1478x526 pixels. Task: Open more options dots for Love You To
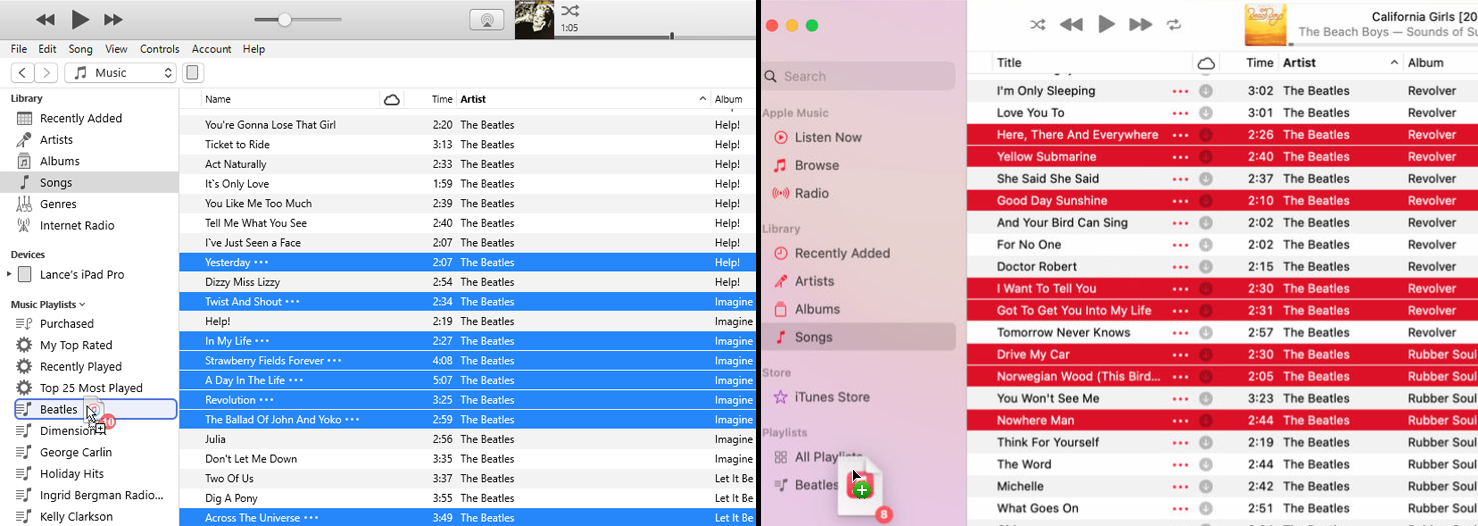(x=1180, y=113)
